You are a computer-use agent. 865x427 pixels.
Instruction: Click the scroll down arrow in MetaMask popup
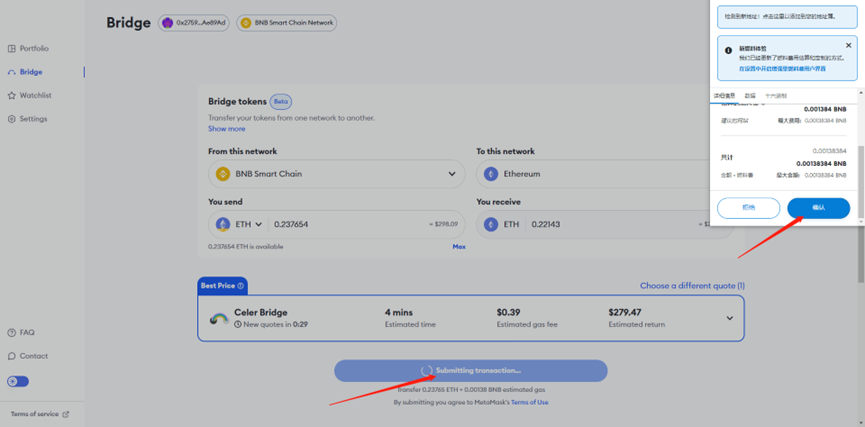point(861,221)
